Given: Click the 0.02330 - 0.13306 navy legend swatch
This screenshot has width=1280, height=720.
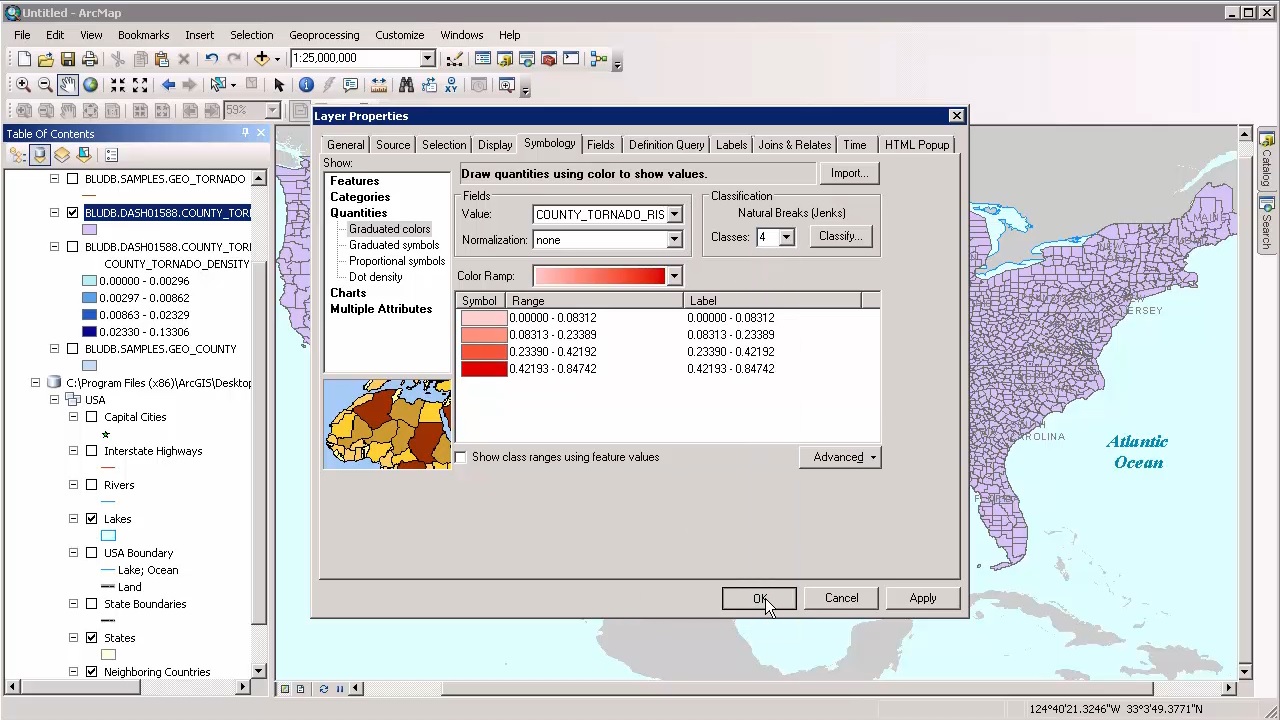Looking at the screenshot, I should pos(90,332).
